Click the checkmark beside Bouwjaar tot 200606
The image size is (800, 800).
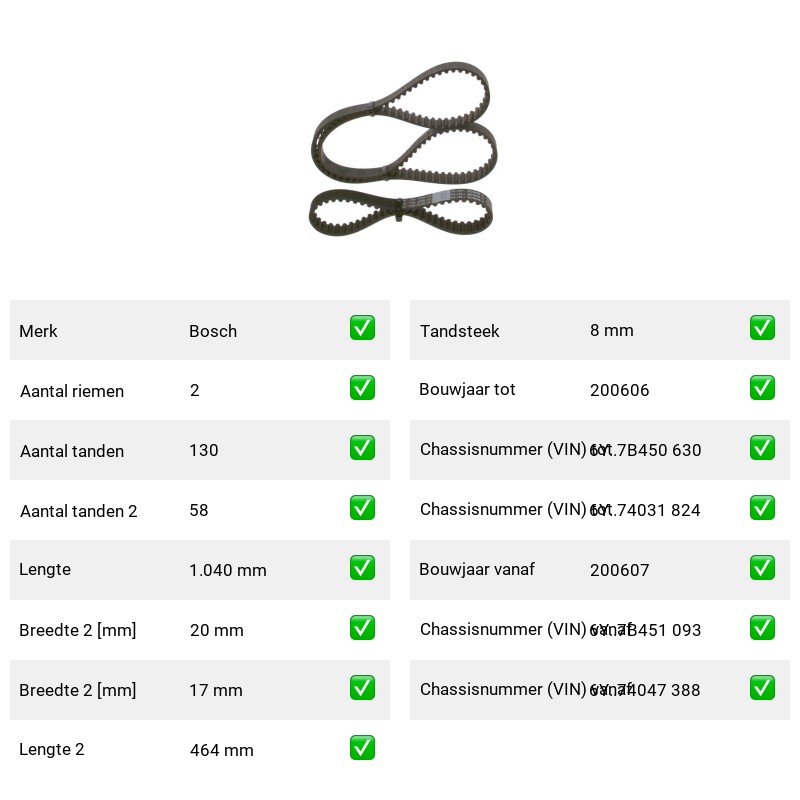(x=762, y=388)
